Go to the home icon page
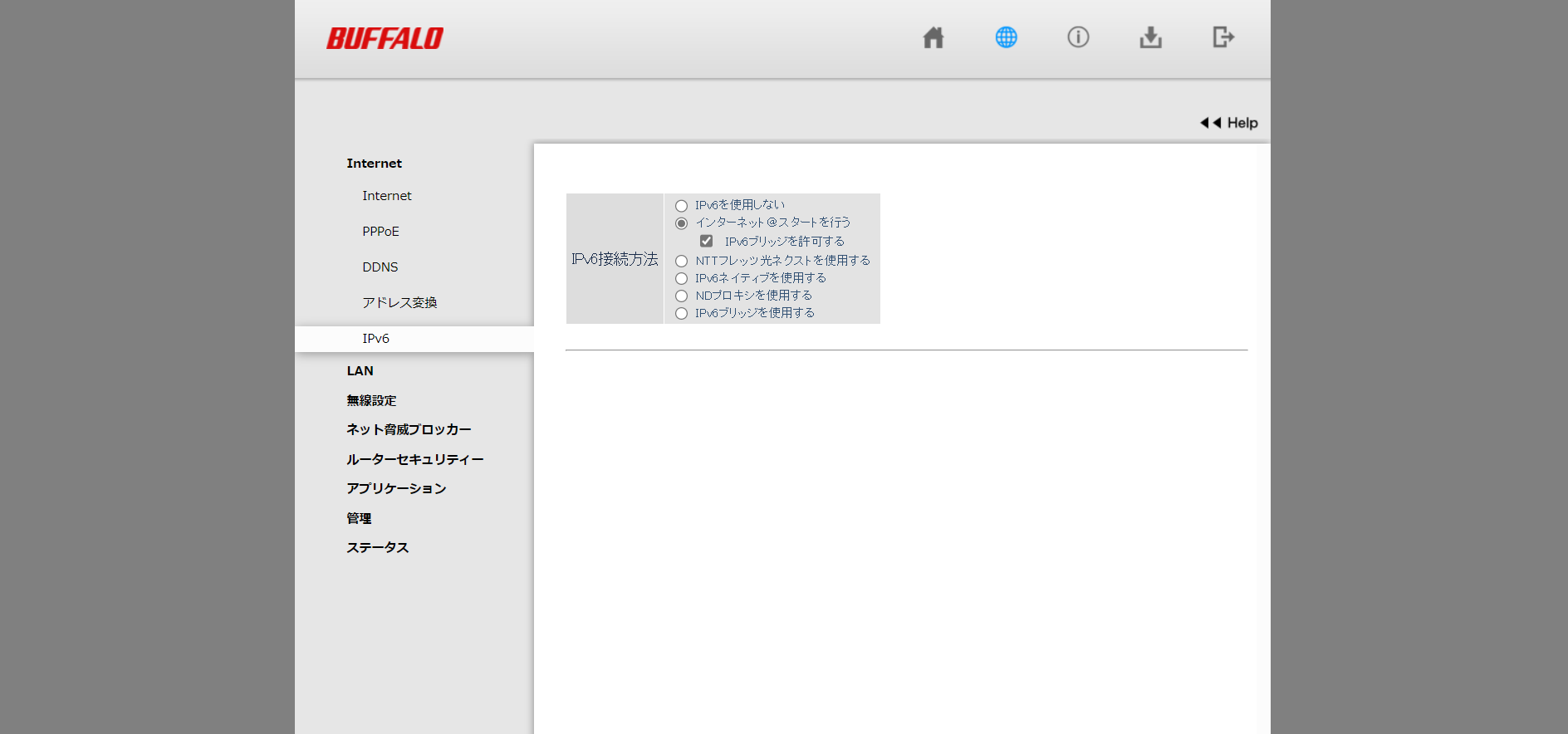1568x734 pixels. (x=933, y=37)
